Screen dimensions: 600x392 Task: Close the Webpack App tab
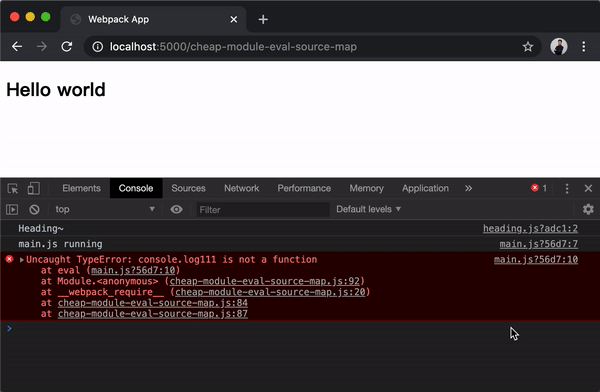[233, 20]
